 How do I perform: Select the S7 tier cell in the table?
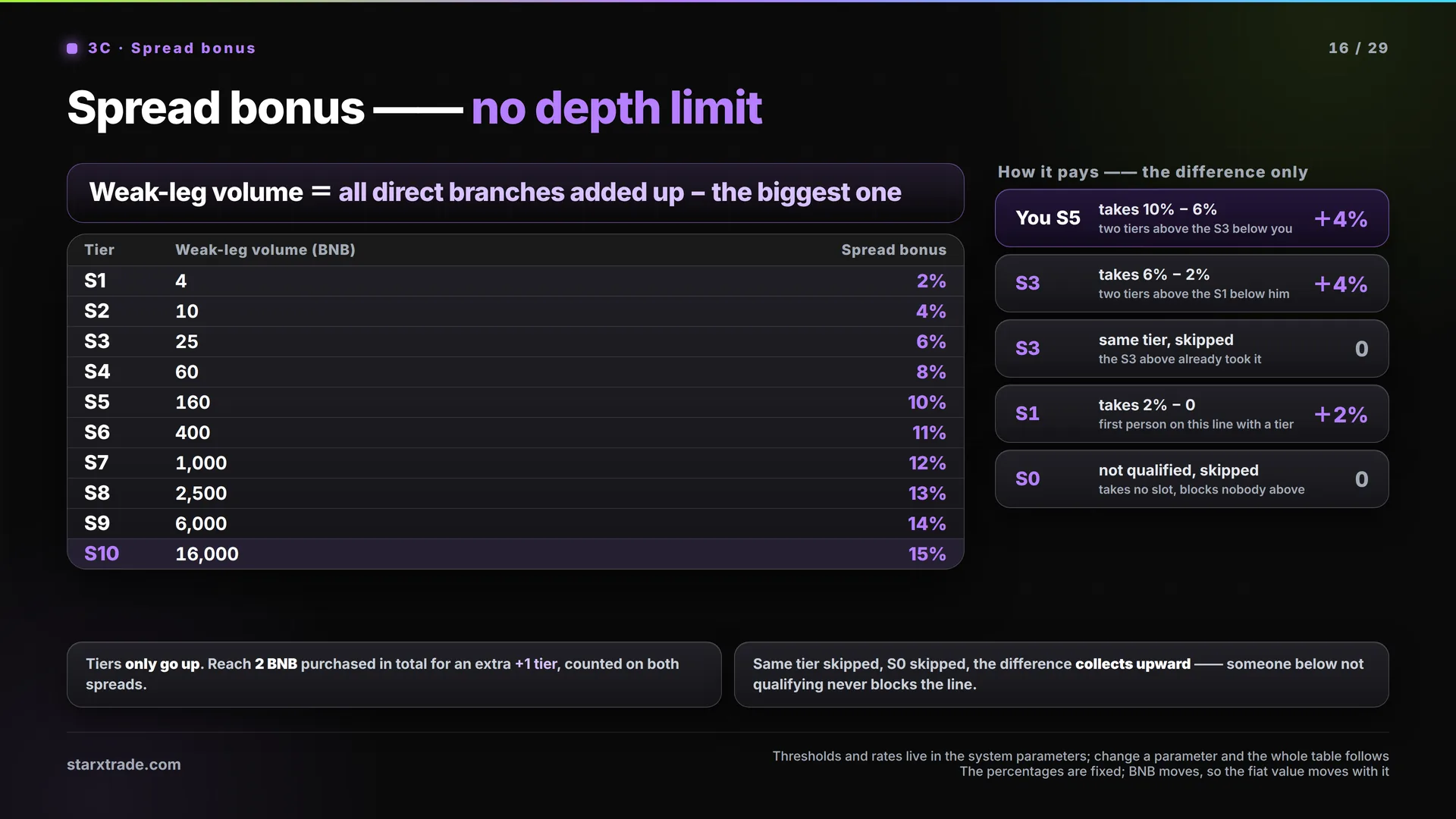click(96, 463)
